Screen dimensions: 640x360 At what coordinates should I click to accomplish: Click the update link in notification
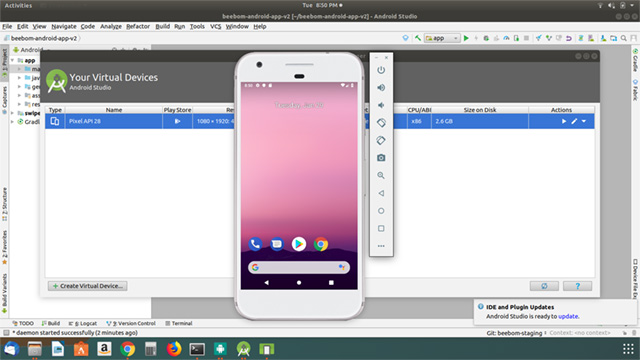pos(568,316)
